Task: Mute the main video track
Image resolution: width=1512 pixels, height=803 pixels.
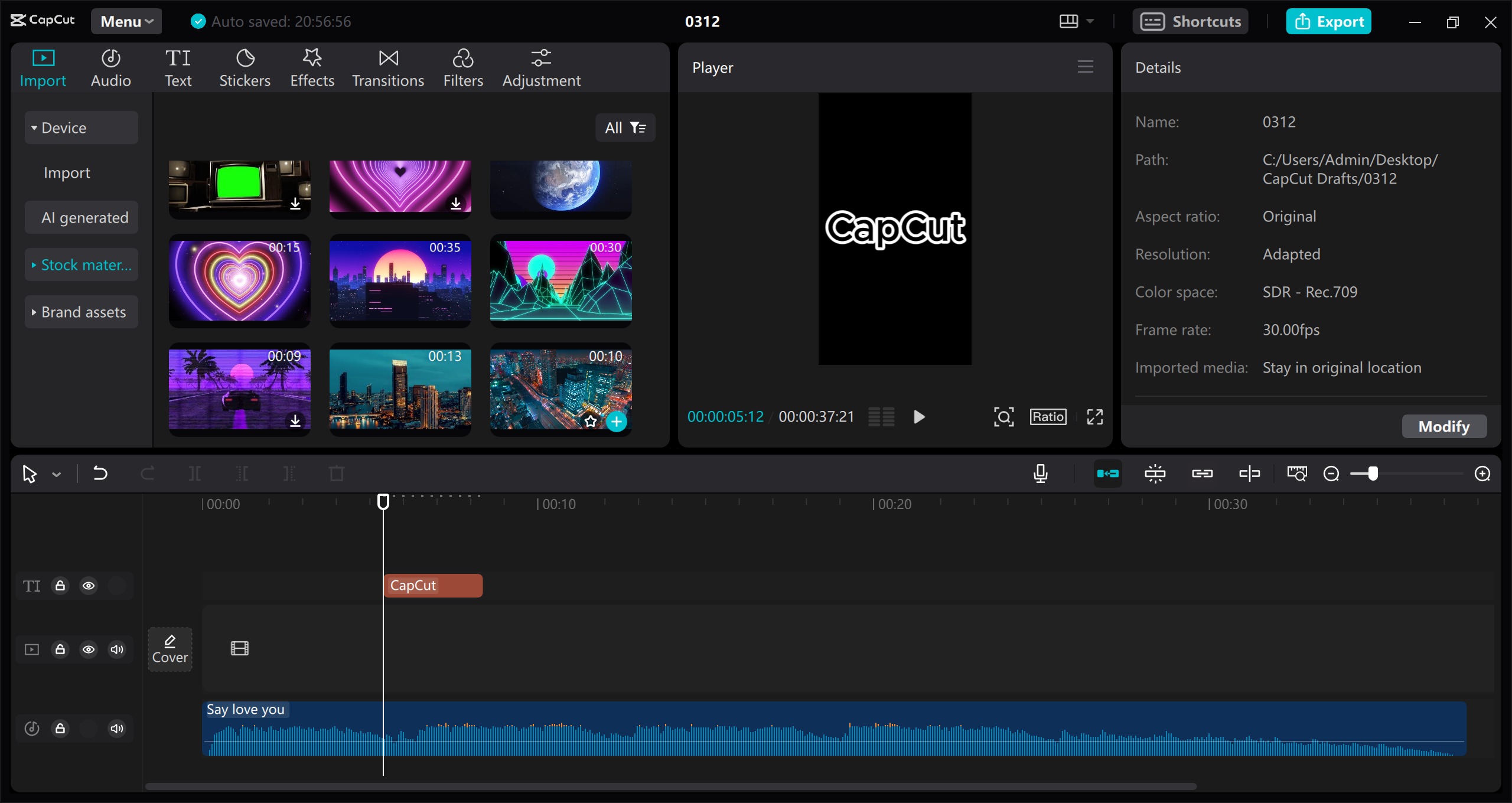Action: click(117, 649)
